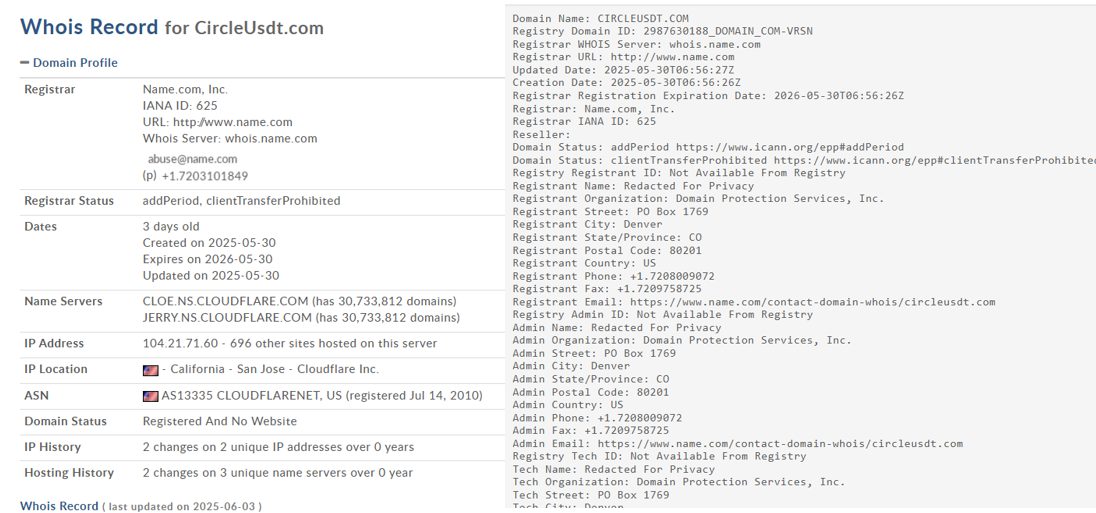
Task: Click 'California - San Jose - Cloudflare Inc.'
Action: 275,370
